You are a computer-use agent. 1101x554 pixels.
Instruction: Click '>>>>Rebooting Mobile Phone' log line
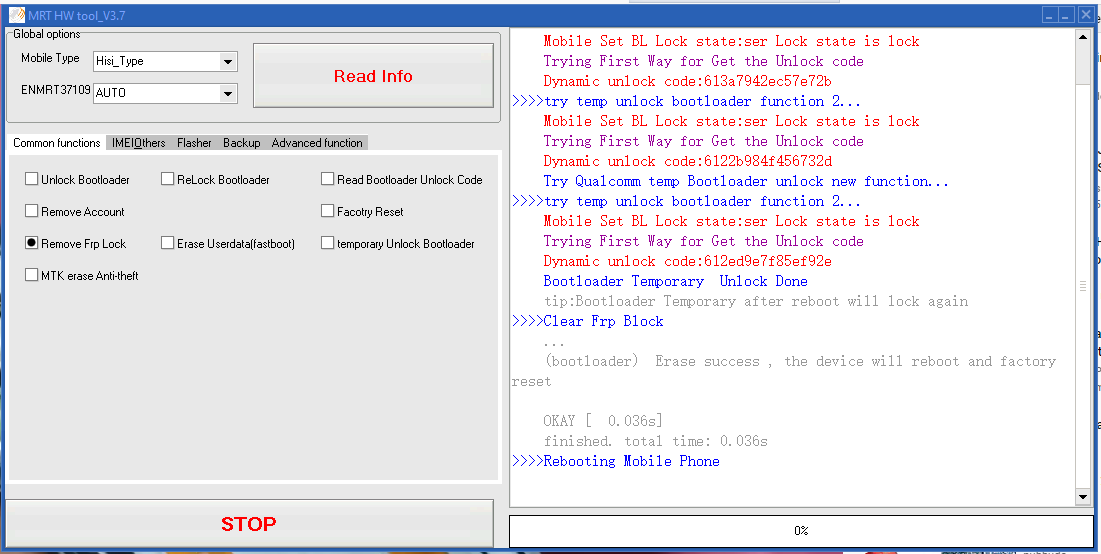617,461
